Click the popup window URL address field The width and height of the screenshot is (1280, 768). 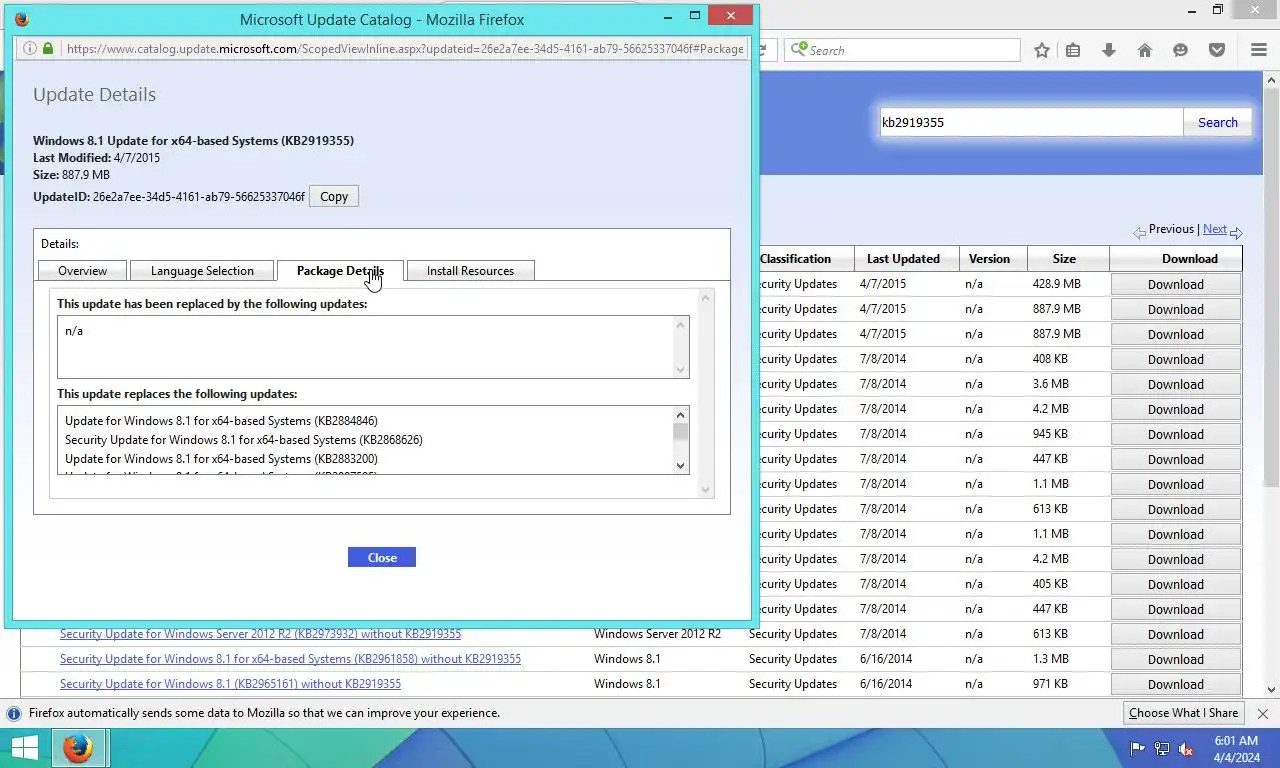tap(405, 48)
